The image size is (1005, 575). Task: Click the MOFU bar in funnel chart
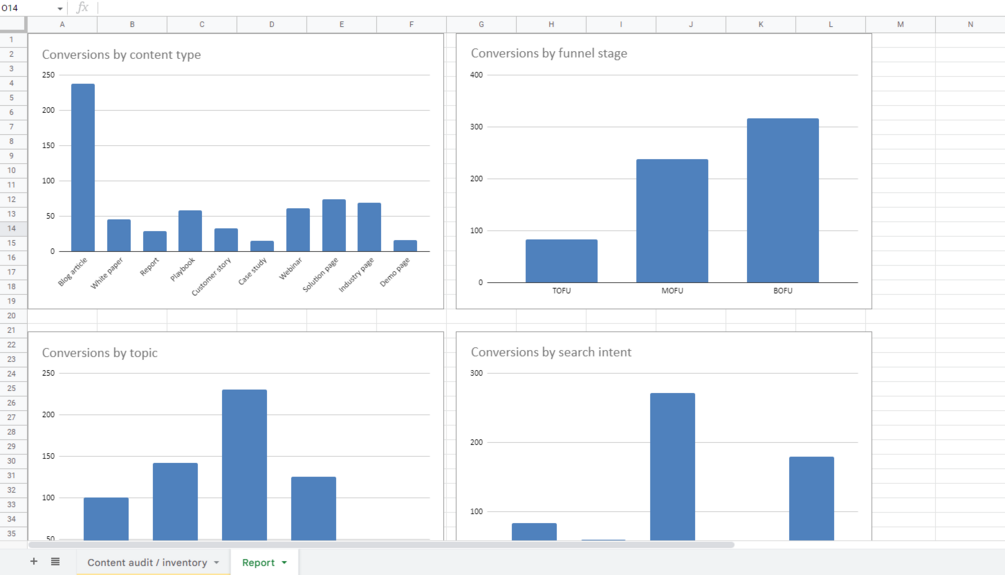[672, 221]
